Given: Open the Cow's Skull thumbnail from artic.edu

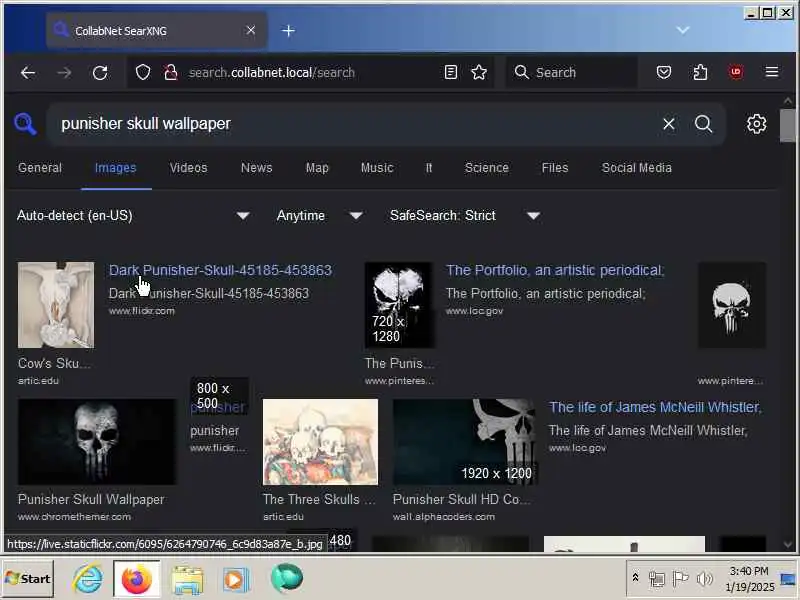Looking at the screenshot, I should tap(56, 305).
